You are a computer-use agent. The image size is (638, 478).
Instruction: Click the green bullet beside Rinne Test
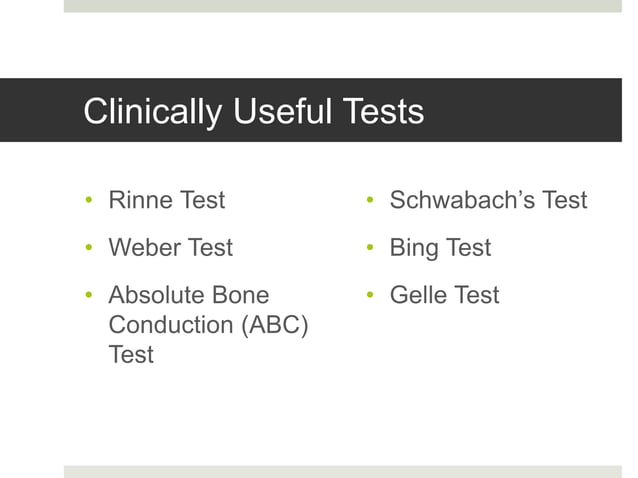click(x=89, y=199)
